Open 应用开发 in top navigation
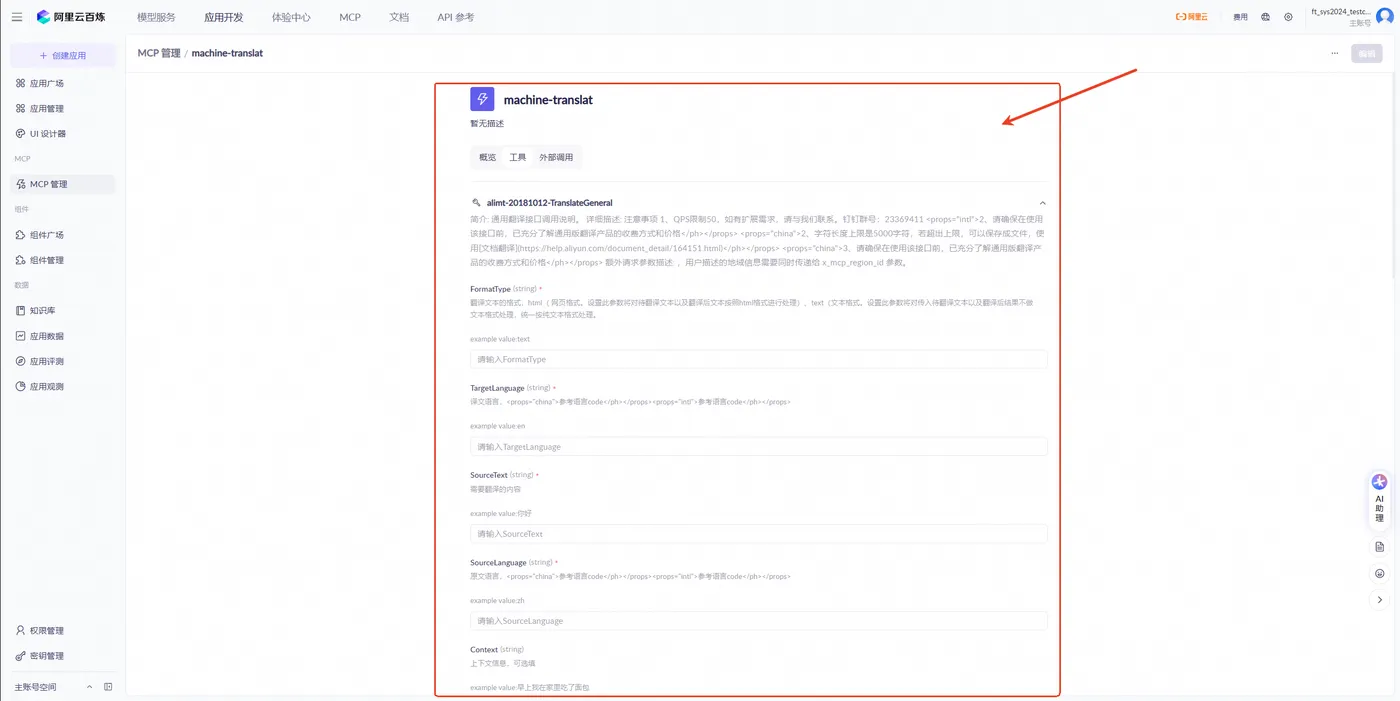Viewport: 1400px width, 701px height. pyautogui.click(x=223, y=17)
